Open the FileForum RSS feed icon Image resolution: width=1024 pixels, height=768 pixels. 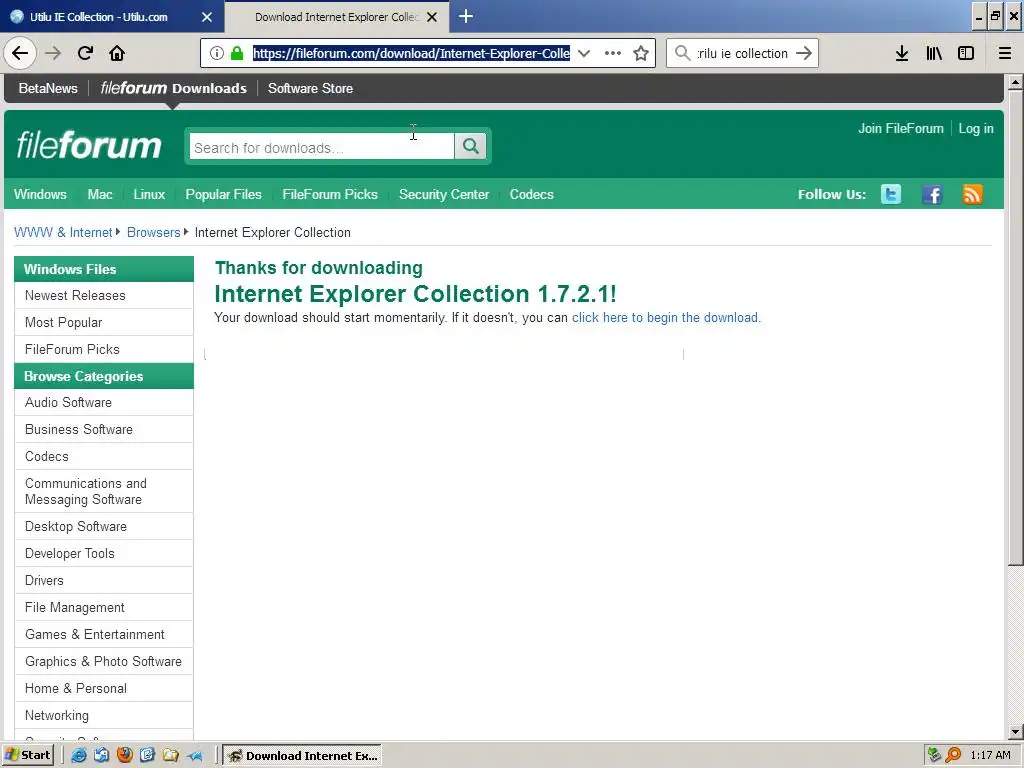(x=972, y=194)
